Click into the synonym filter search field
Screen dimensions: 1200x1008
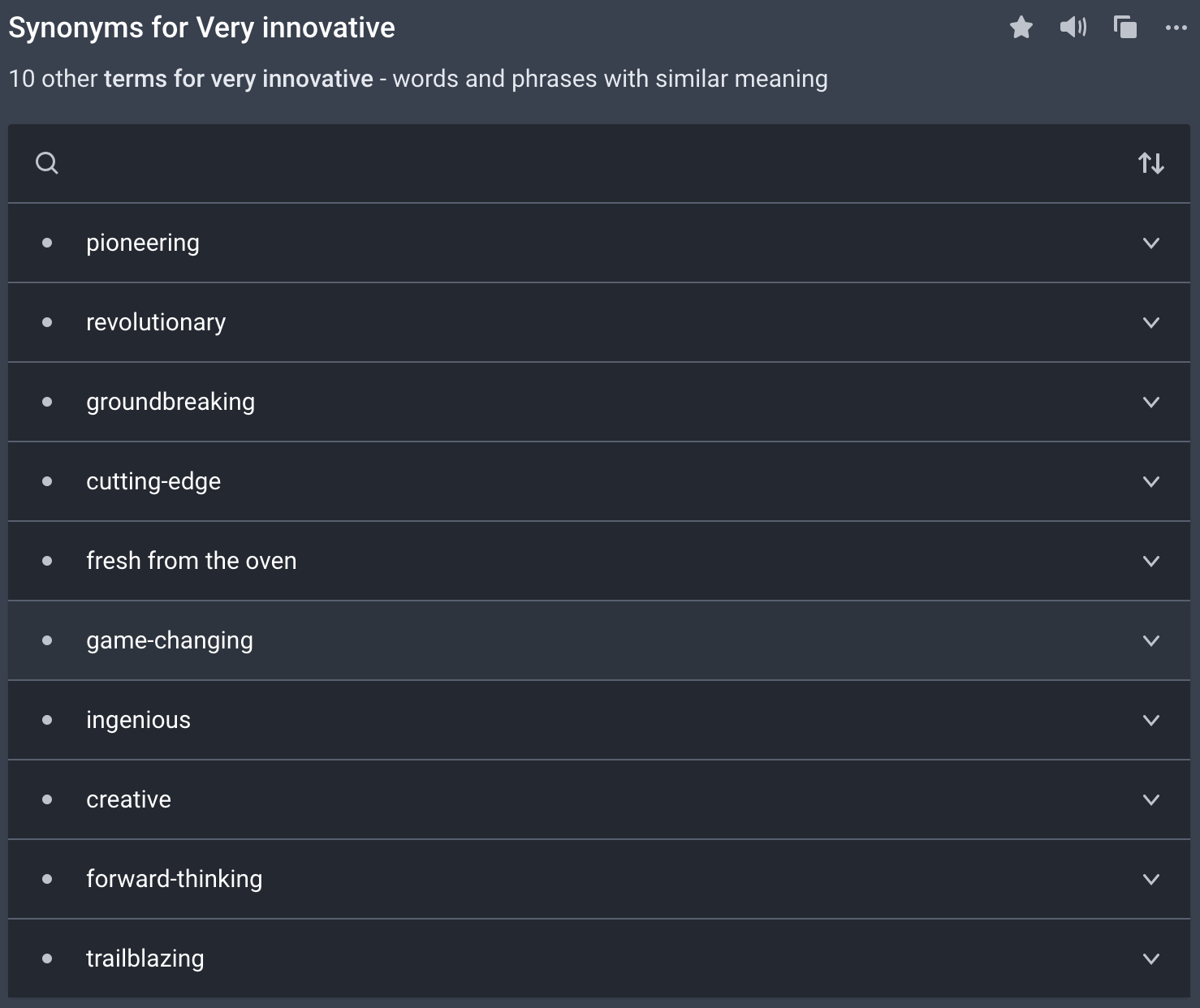(x=568, y=163)
